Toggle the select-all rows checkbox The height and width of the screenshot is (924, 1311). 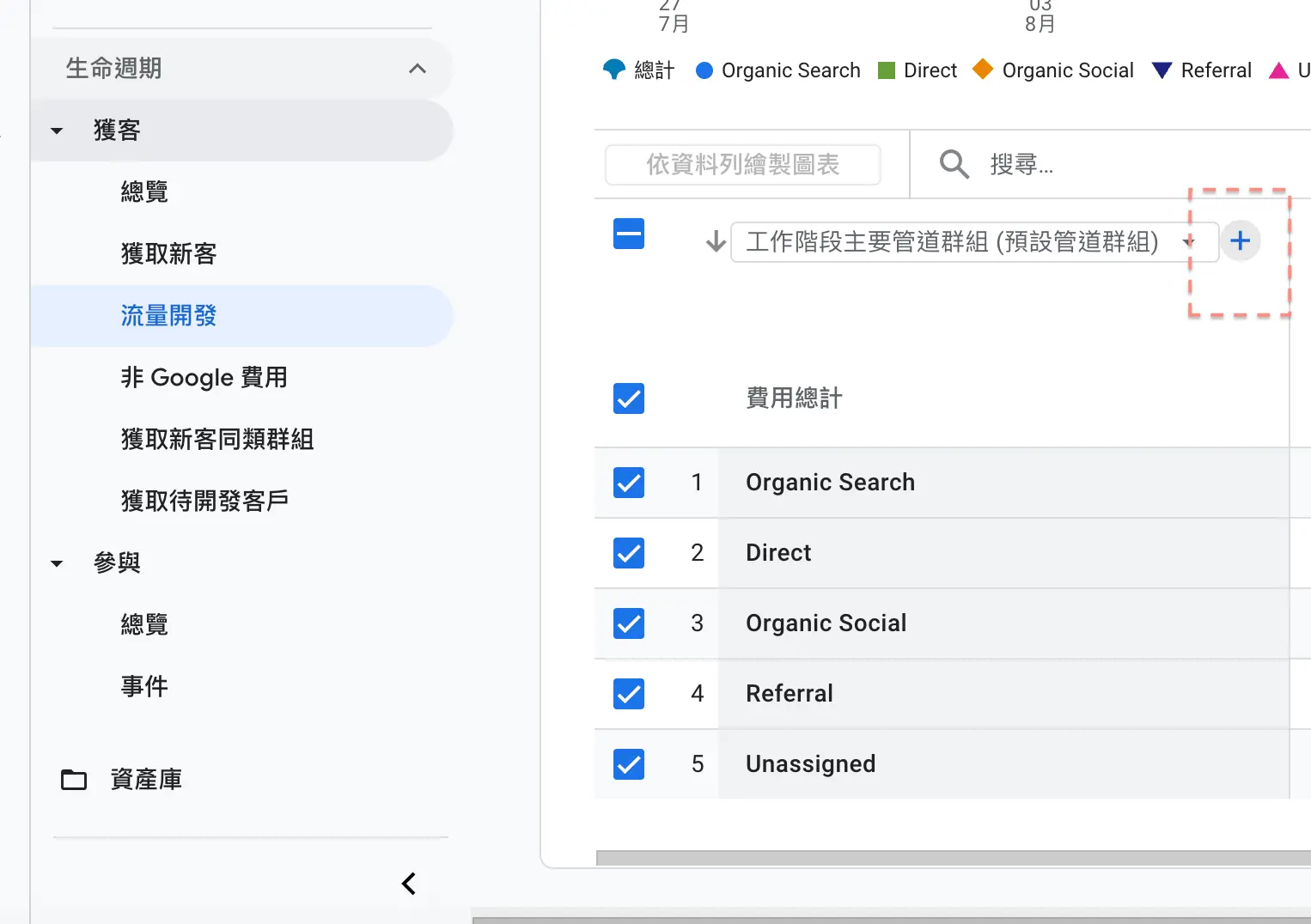coord(629,234)
